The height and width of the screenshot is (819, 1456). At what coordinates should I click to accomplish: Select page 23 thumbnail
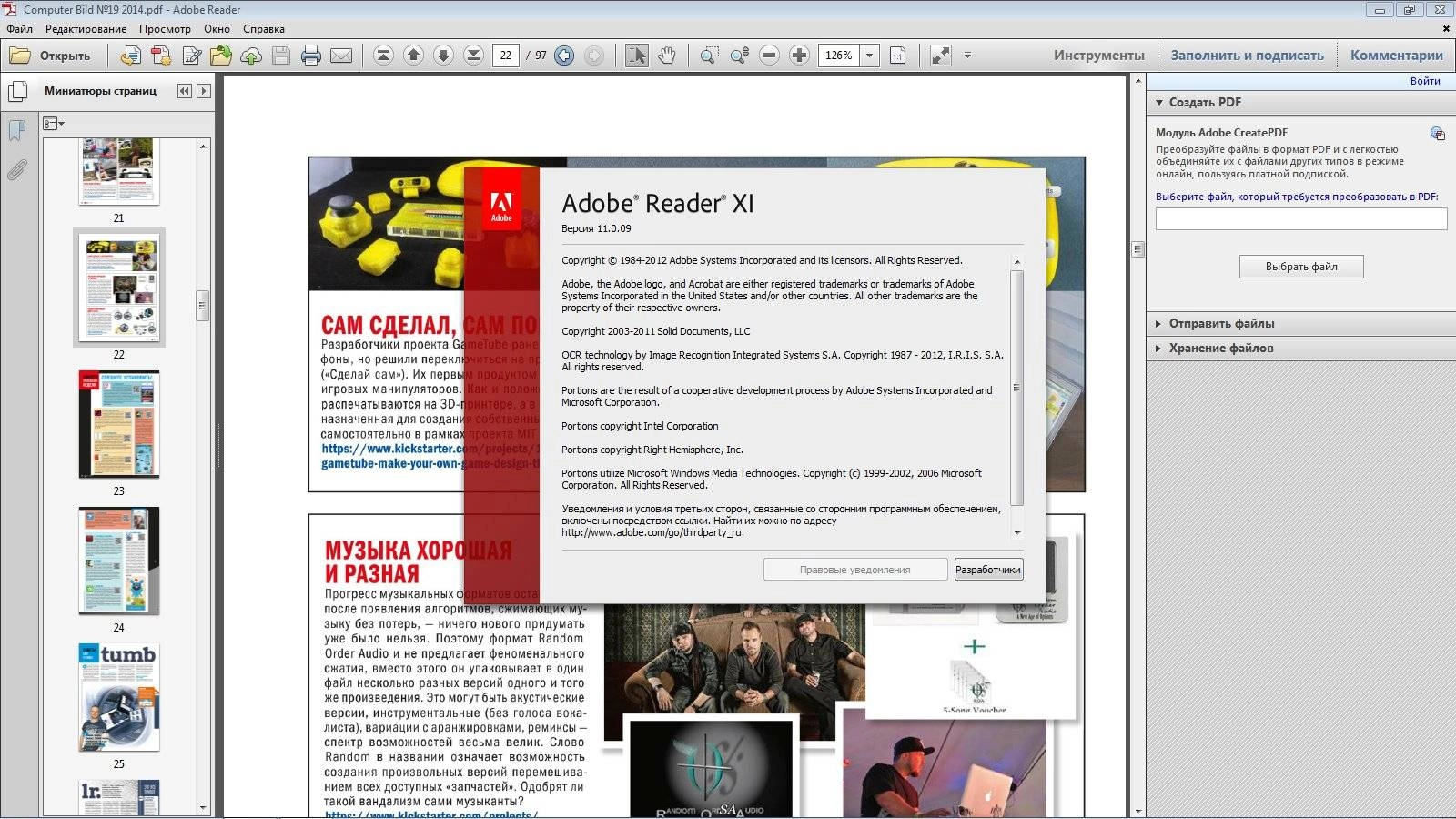(x=119, y=424)
